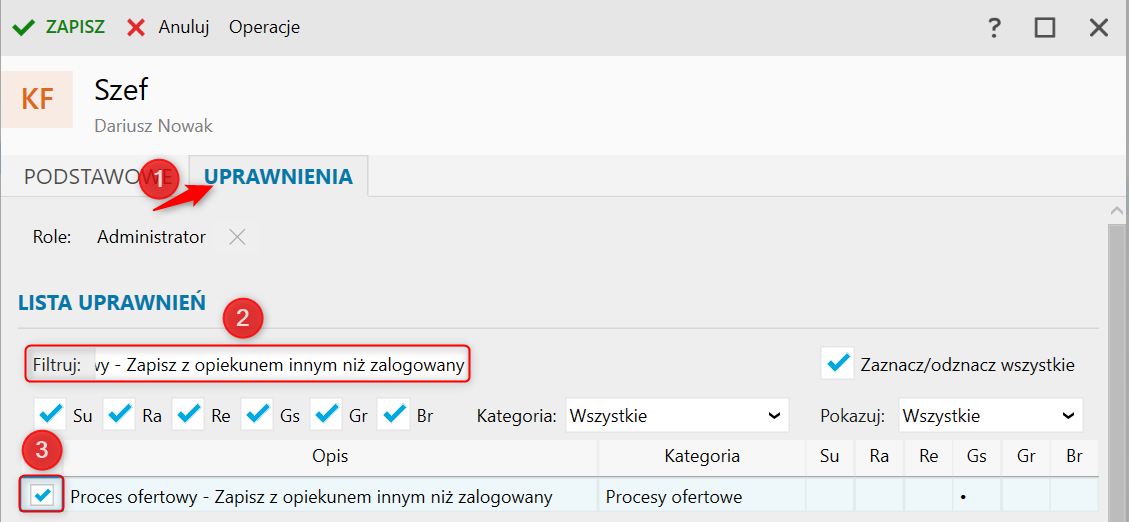The image size is (1129, 522).
Task: Click the green ZAPISZ checkmark icon
Action: tap(23, 27)
